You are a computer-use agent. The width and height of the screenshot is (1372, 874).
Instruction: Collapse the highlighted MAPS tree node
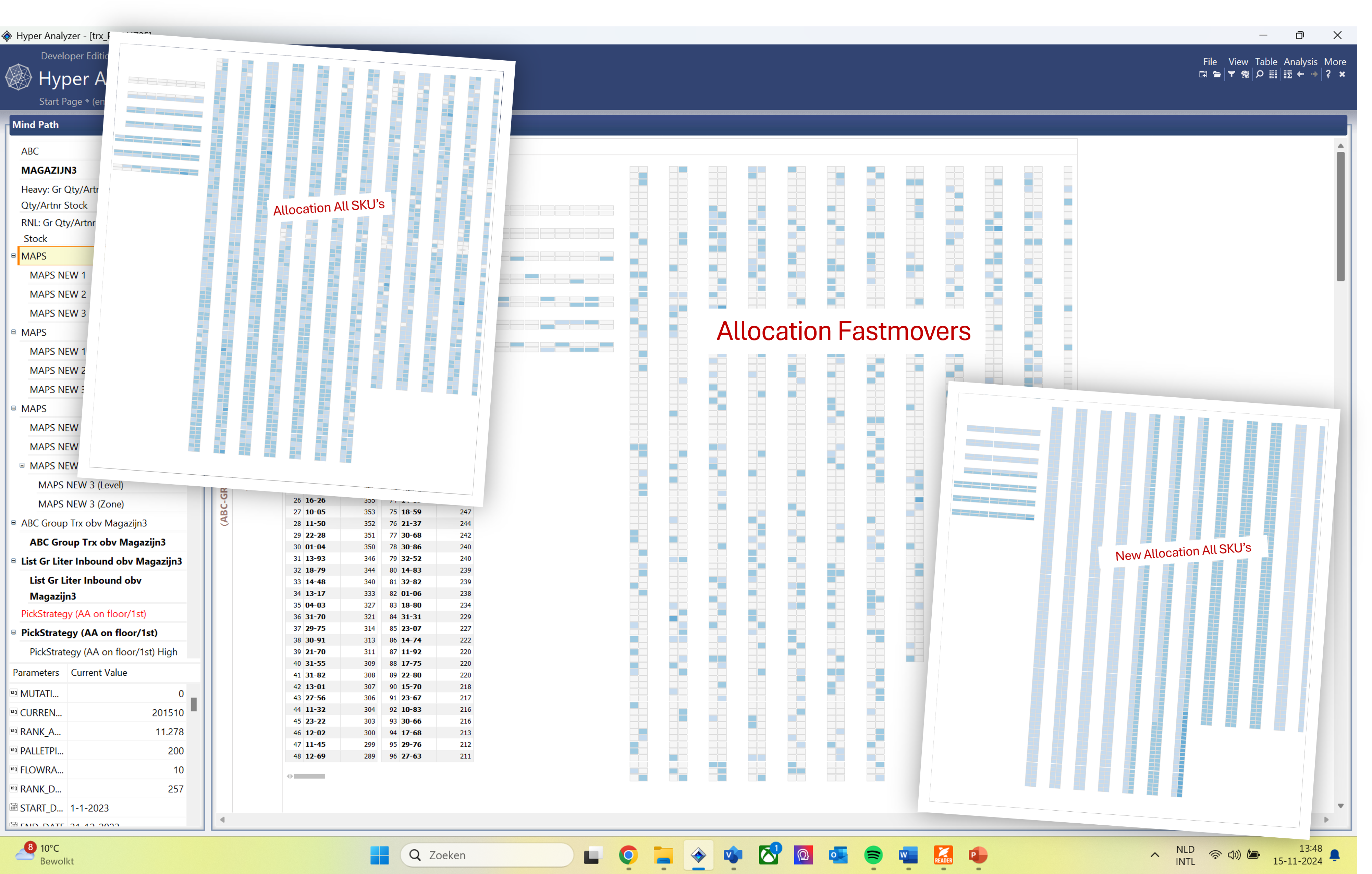[x=14, y=255]
